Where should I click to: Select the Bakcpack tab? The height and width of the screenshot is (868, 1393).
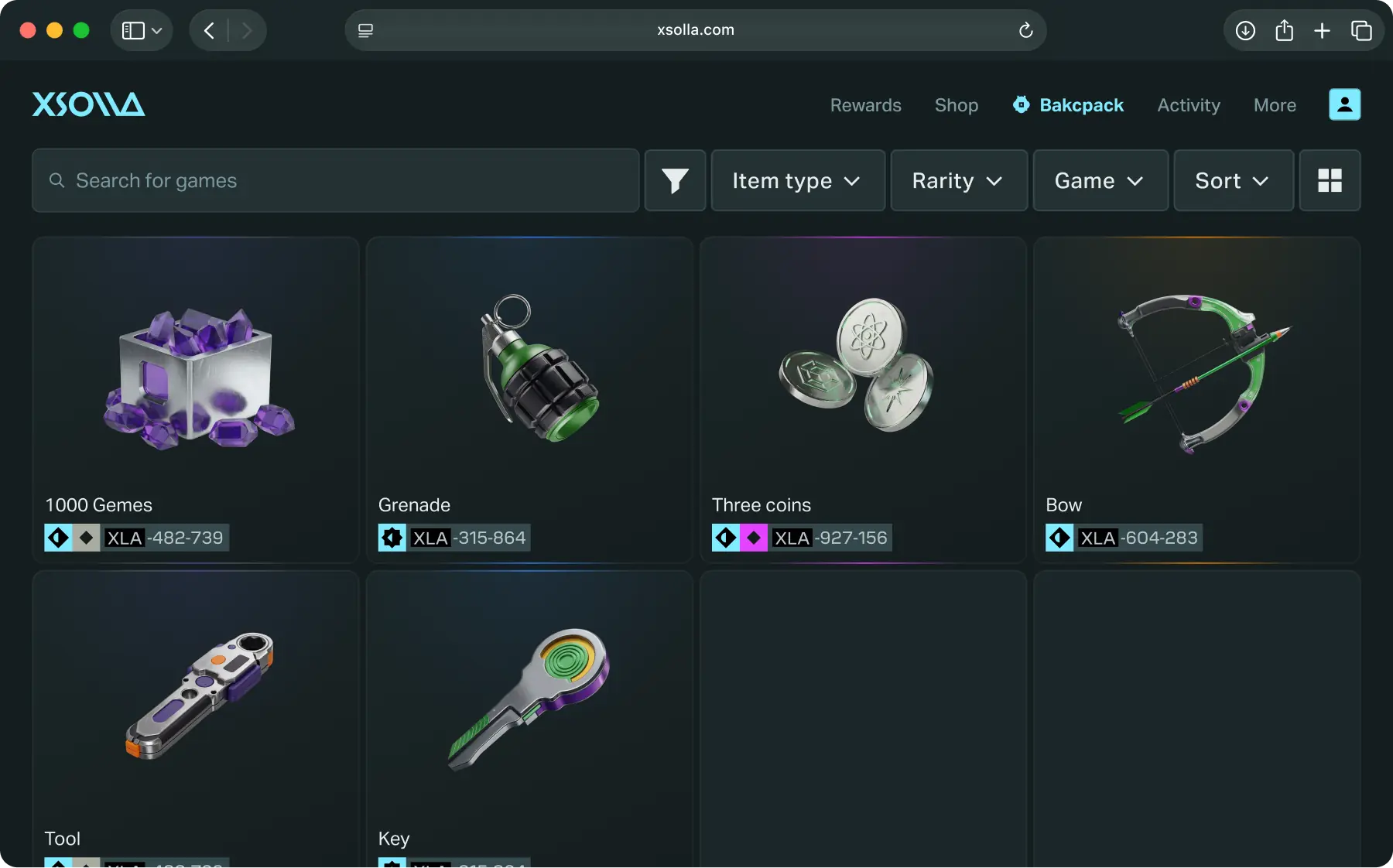[x=1068, y=105]
